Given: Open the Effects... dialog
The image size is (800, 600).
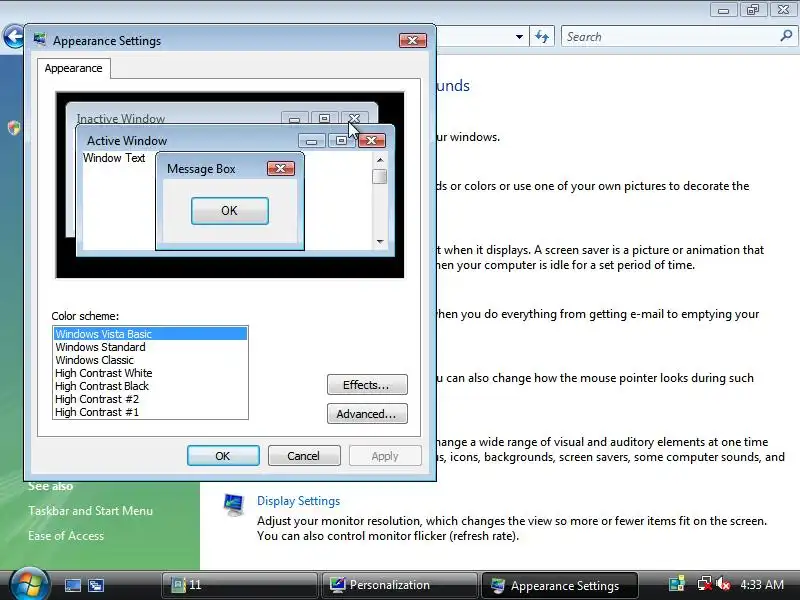Looking at the screenshot, I should [367, 385].
